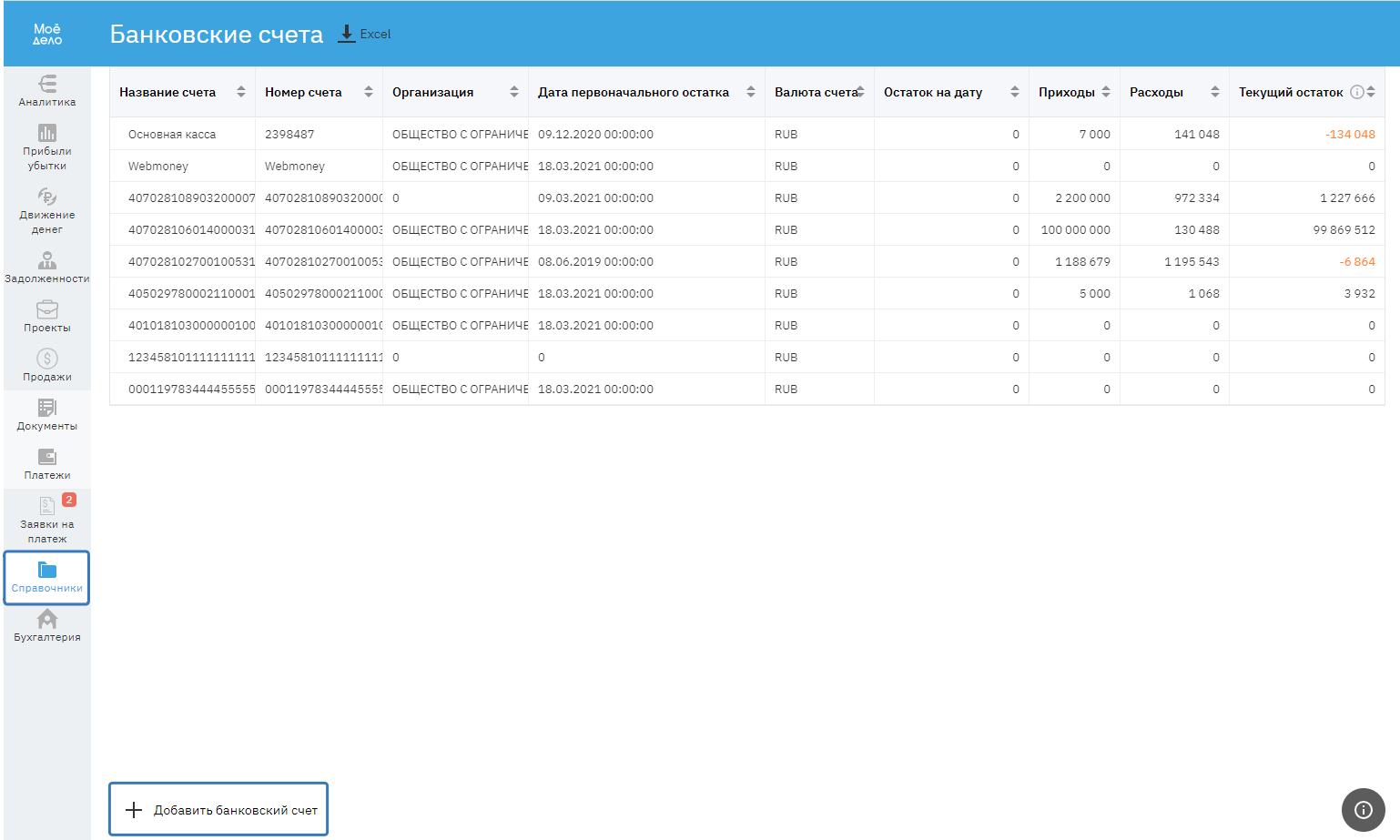Screen dimensions: 1400x840
Task: Sort by Приходы column arrows
Action: pos(1106,92)
